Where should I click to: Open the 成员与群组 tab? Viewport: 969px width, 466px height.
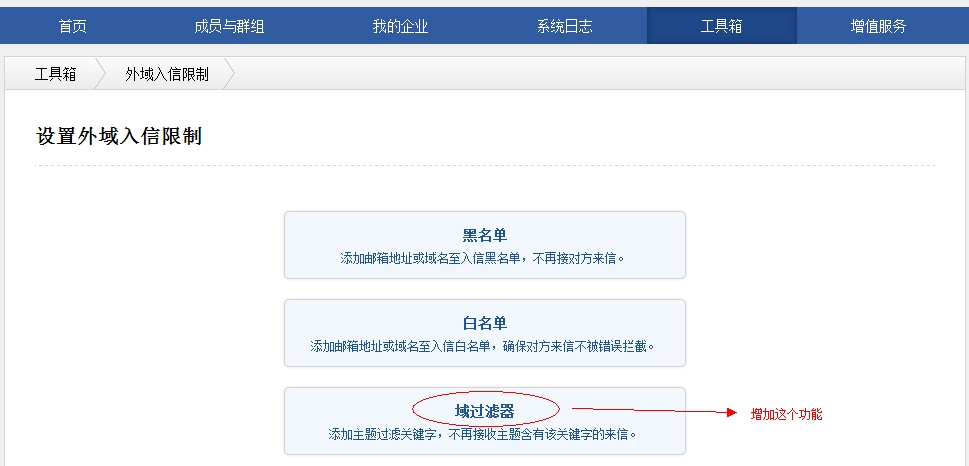tap(236, 26)
